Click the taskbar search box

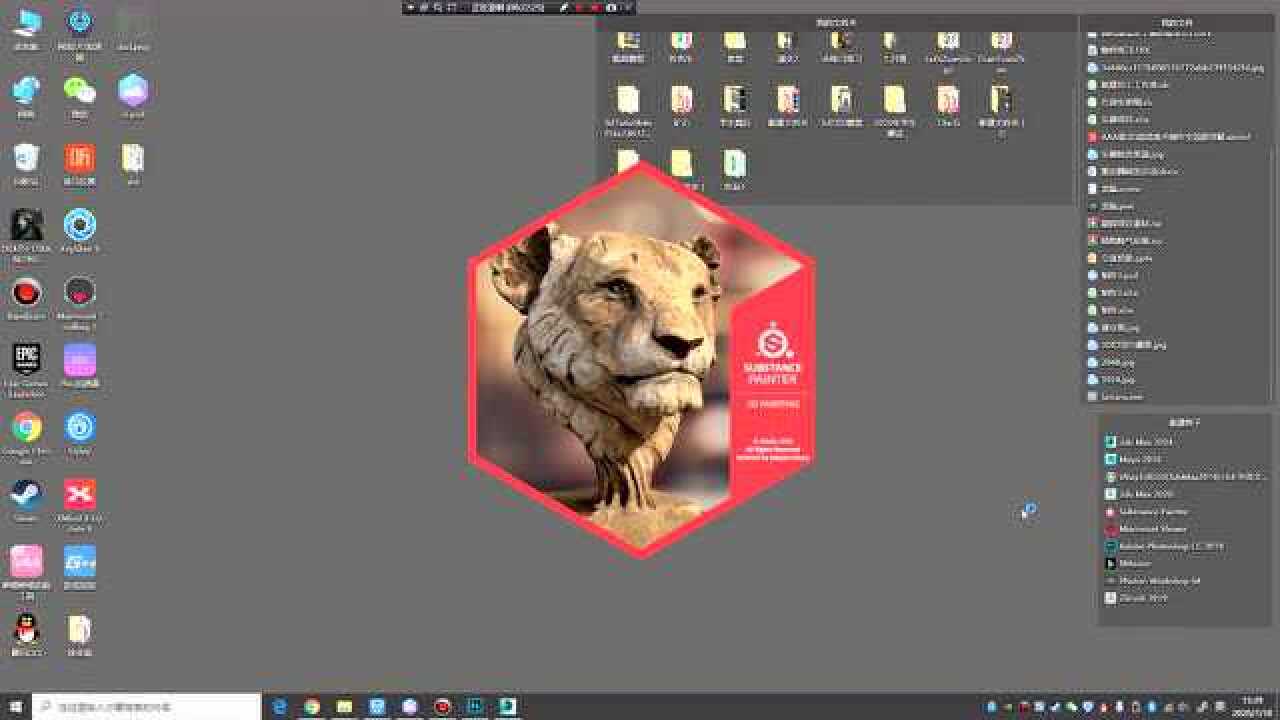[146, 707]
